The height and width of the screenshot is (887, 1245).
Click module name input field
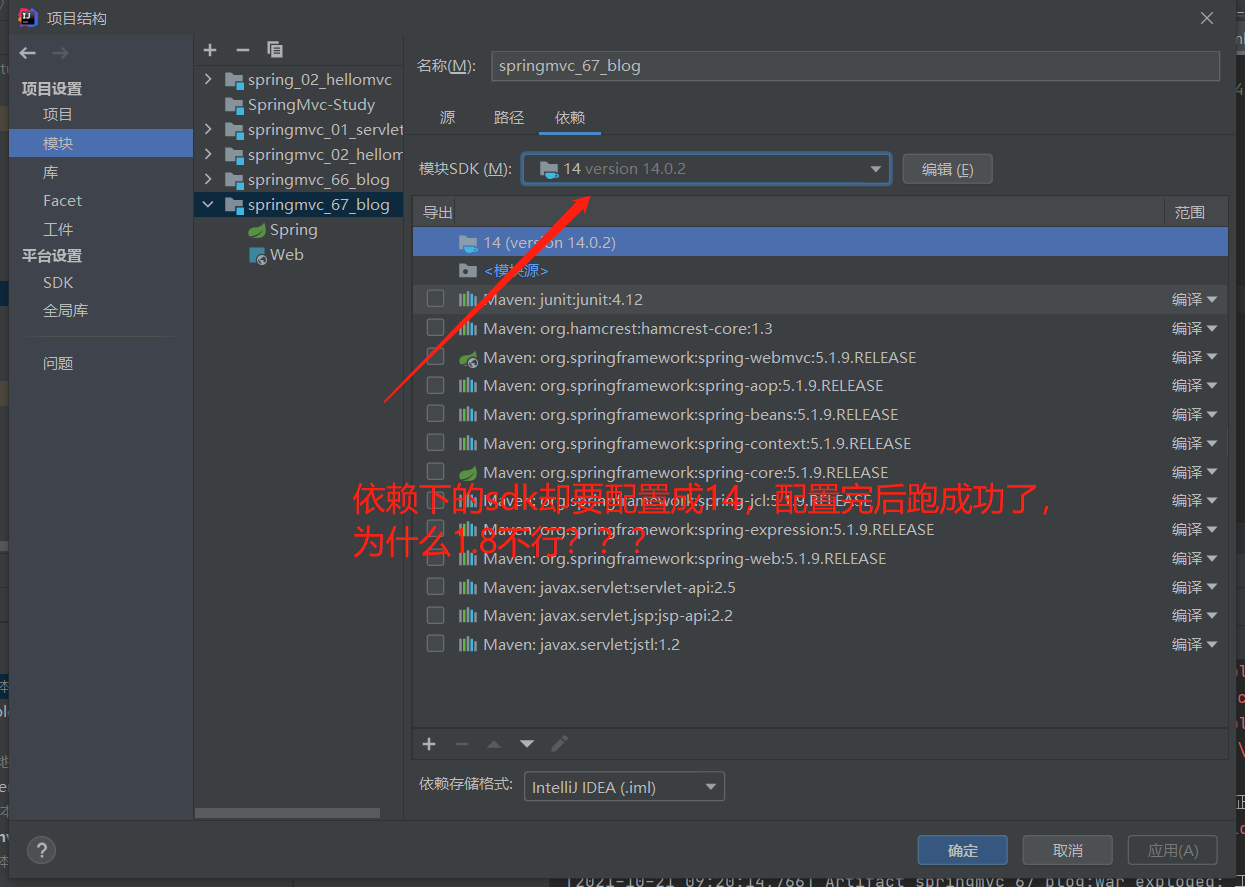pyautogui.click(x=855, y=66)
